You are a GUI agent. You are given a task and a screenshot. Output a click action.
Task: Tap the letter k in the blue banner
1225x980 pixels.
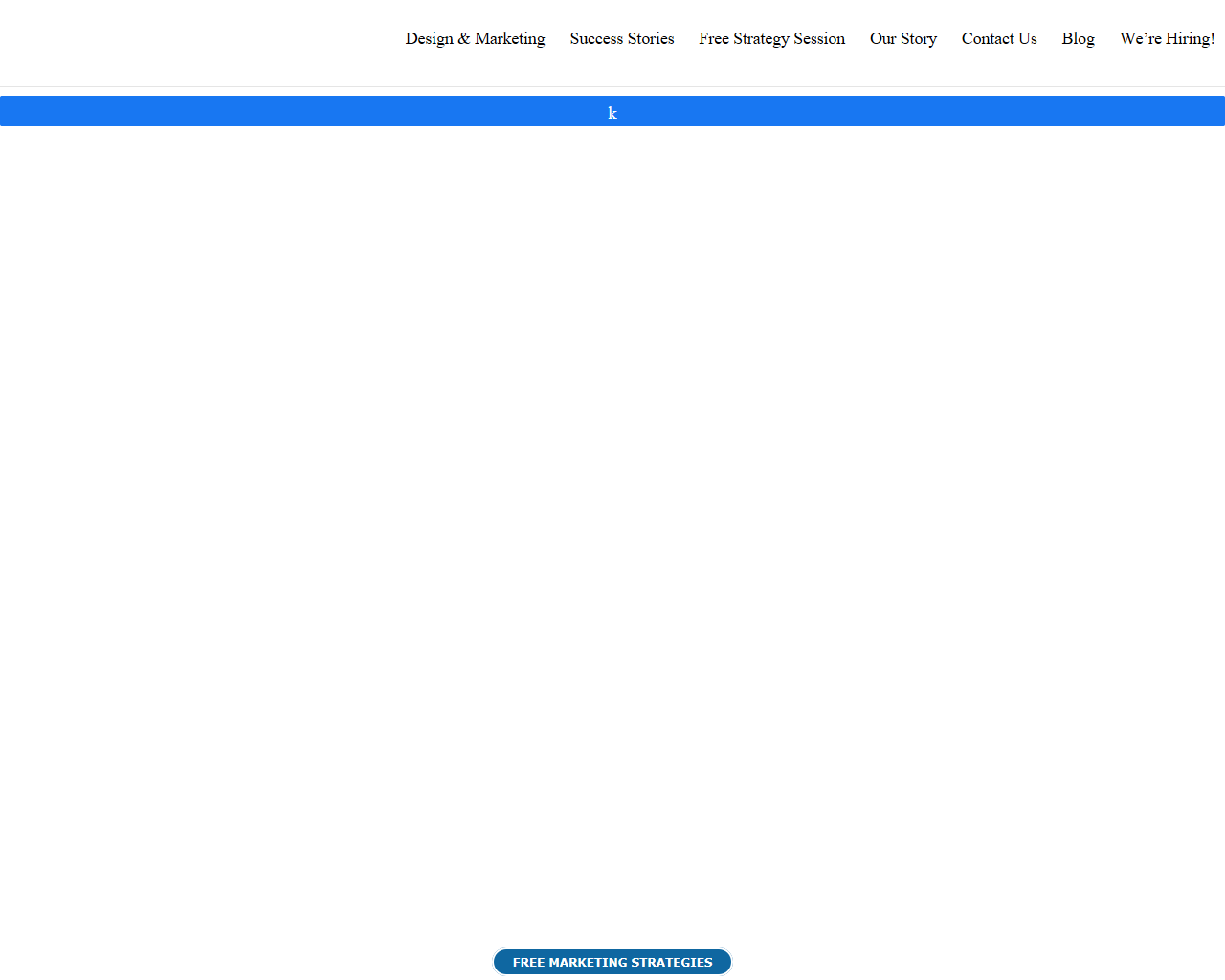(612, 113)
